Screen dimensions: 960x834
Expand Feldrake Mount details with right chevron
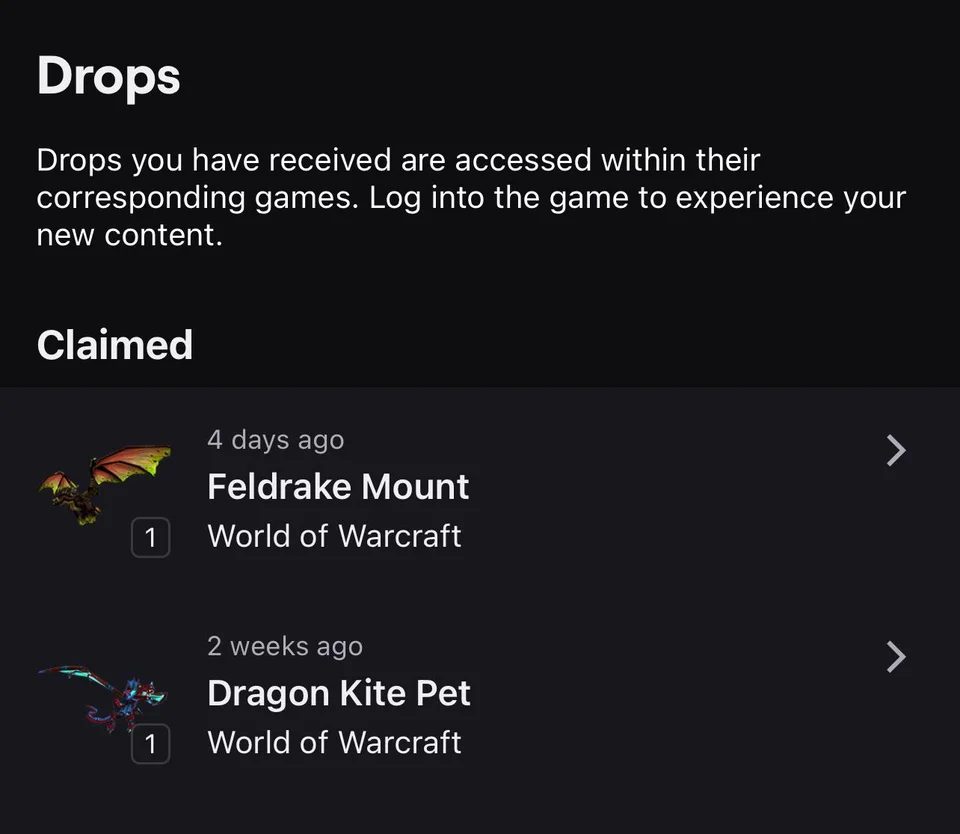[x=896, y=451]
